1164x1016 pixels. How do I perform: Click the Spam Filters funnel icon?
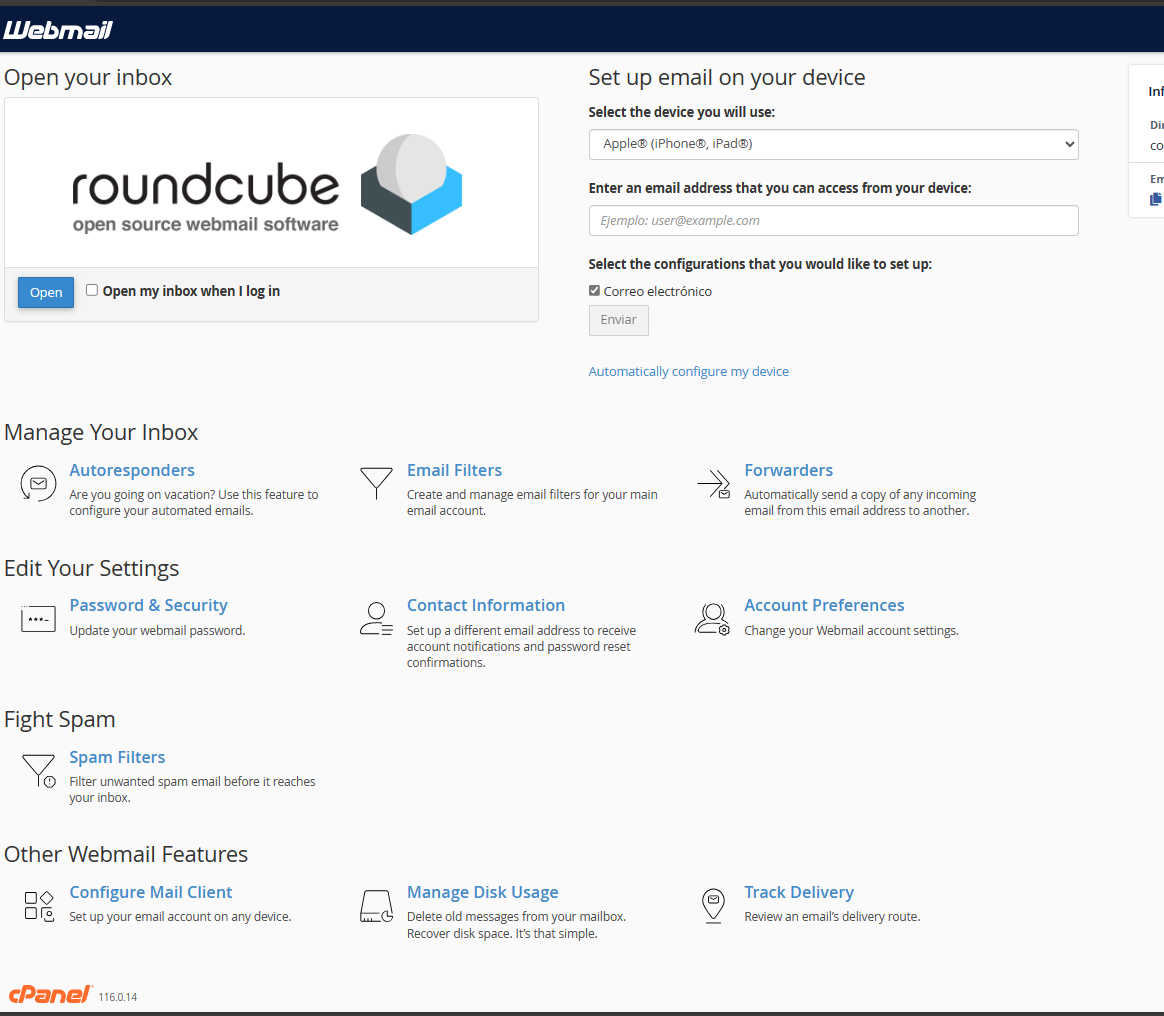tap(38, 771)
